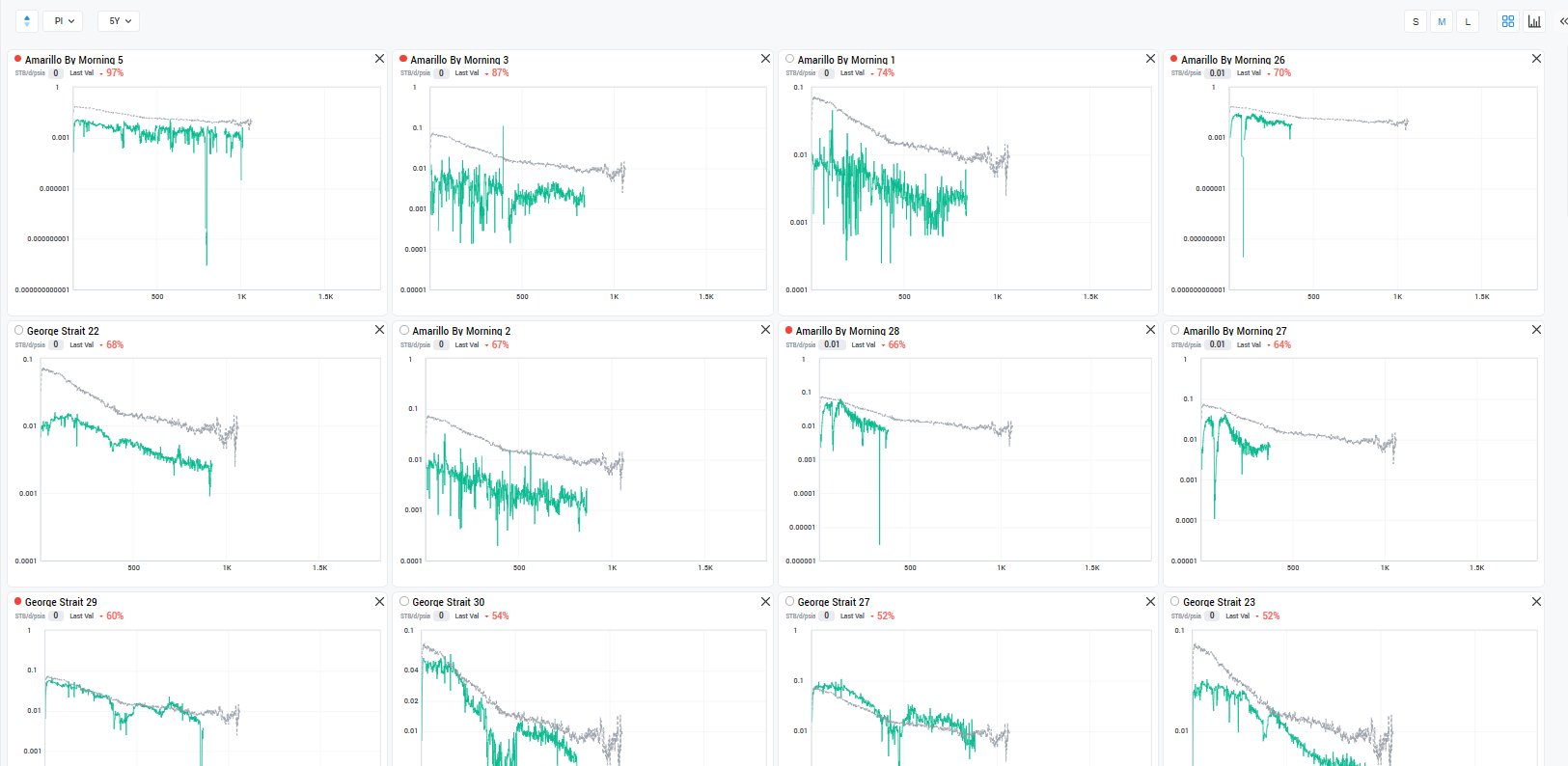Viewport: 1568px width, 766px height.
Task: Open the 5Y time range dropdown
Action: coord(120,21)
